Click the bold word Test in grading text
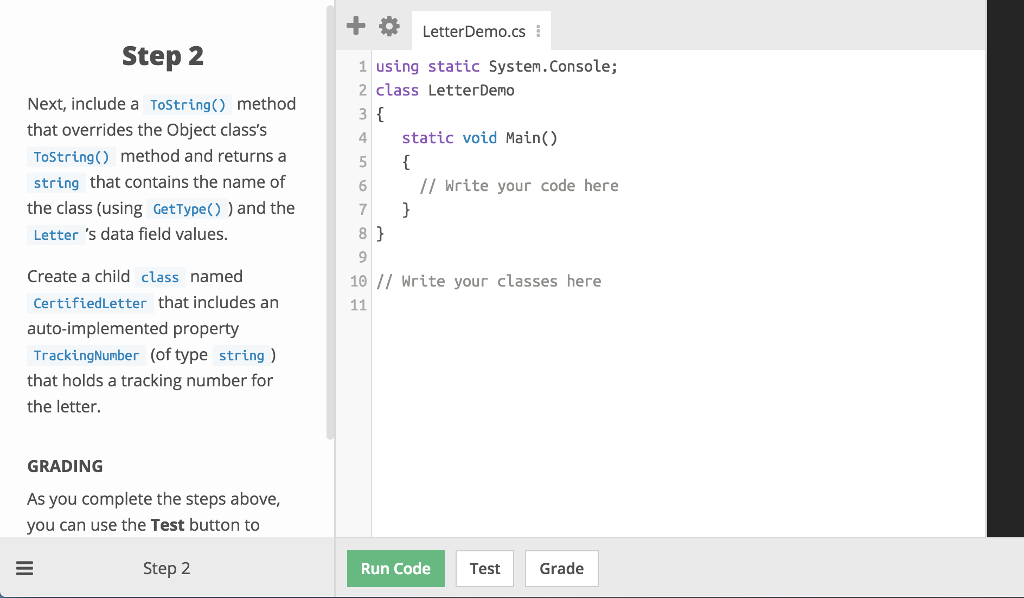This screenshot has height=598, width=1024. tap(167, 525)
